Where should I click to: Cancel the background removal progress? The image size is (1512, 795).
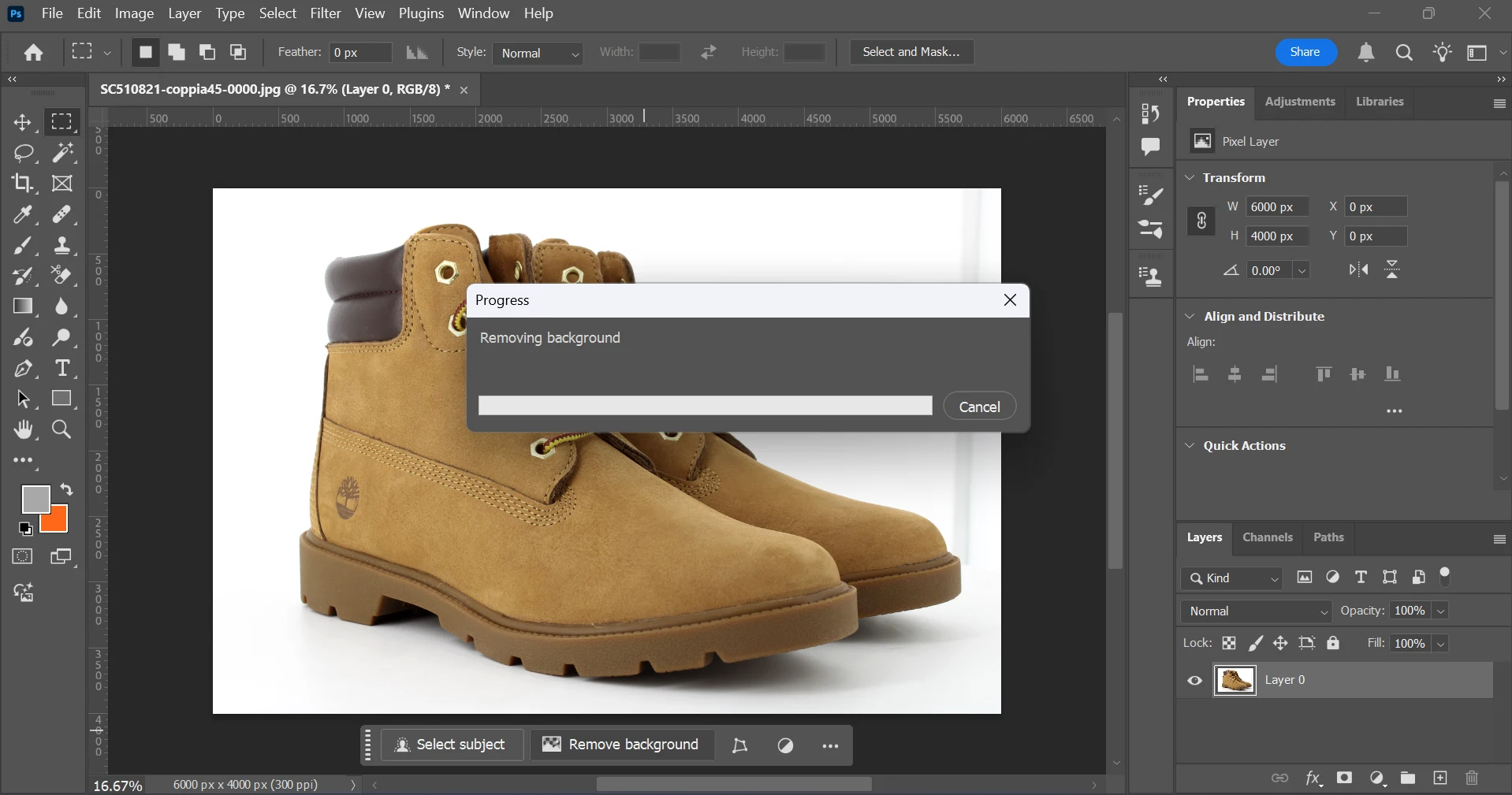[979, 407]
